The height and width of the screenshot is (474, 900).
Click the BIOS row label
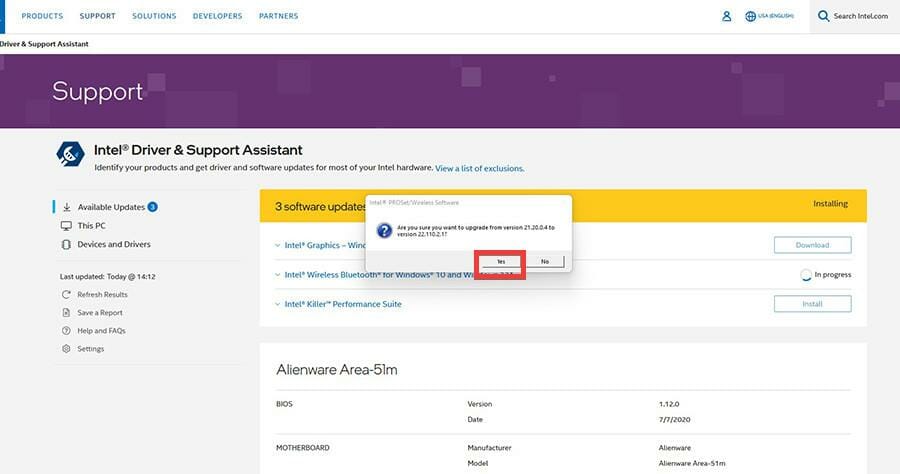click(x=284, y=404)
